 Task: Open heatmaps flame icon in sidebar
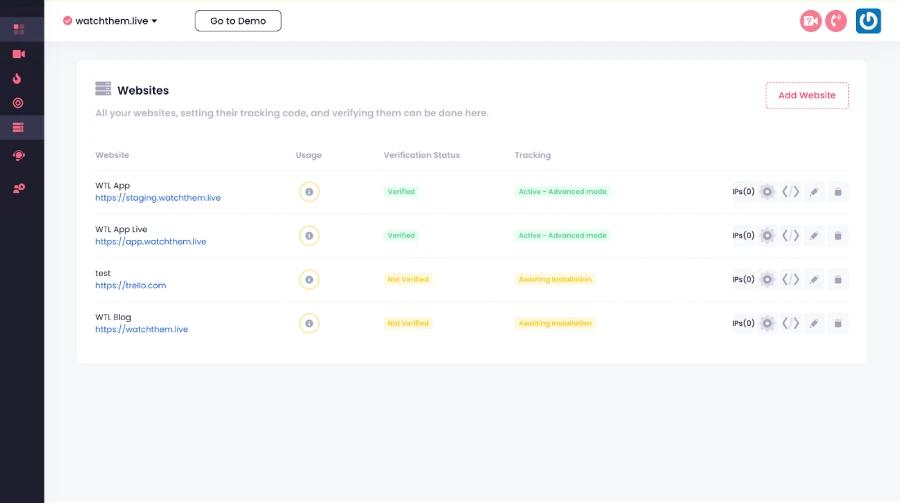click(x=18, y=79)
